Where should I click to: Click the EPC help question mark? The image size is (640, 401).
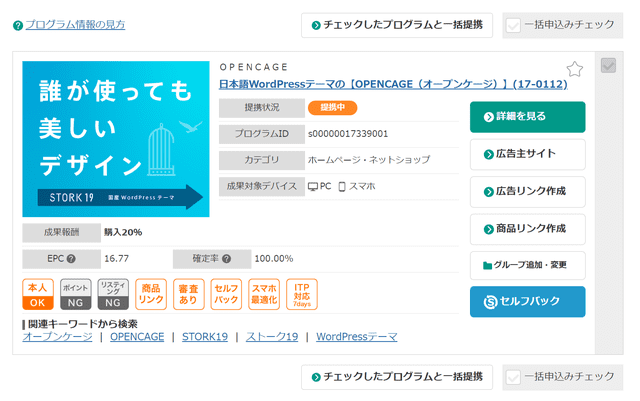coord(71,258)
